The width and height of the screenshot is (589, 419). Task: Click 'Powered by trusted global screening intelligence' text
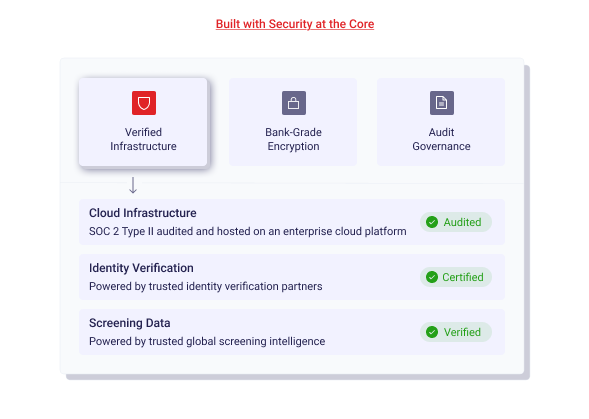[x=207, y=341]
